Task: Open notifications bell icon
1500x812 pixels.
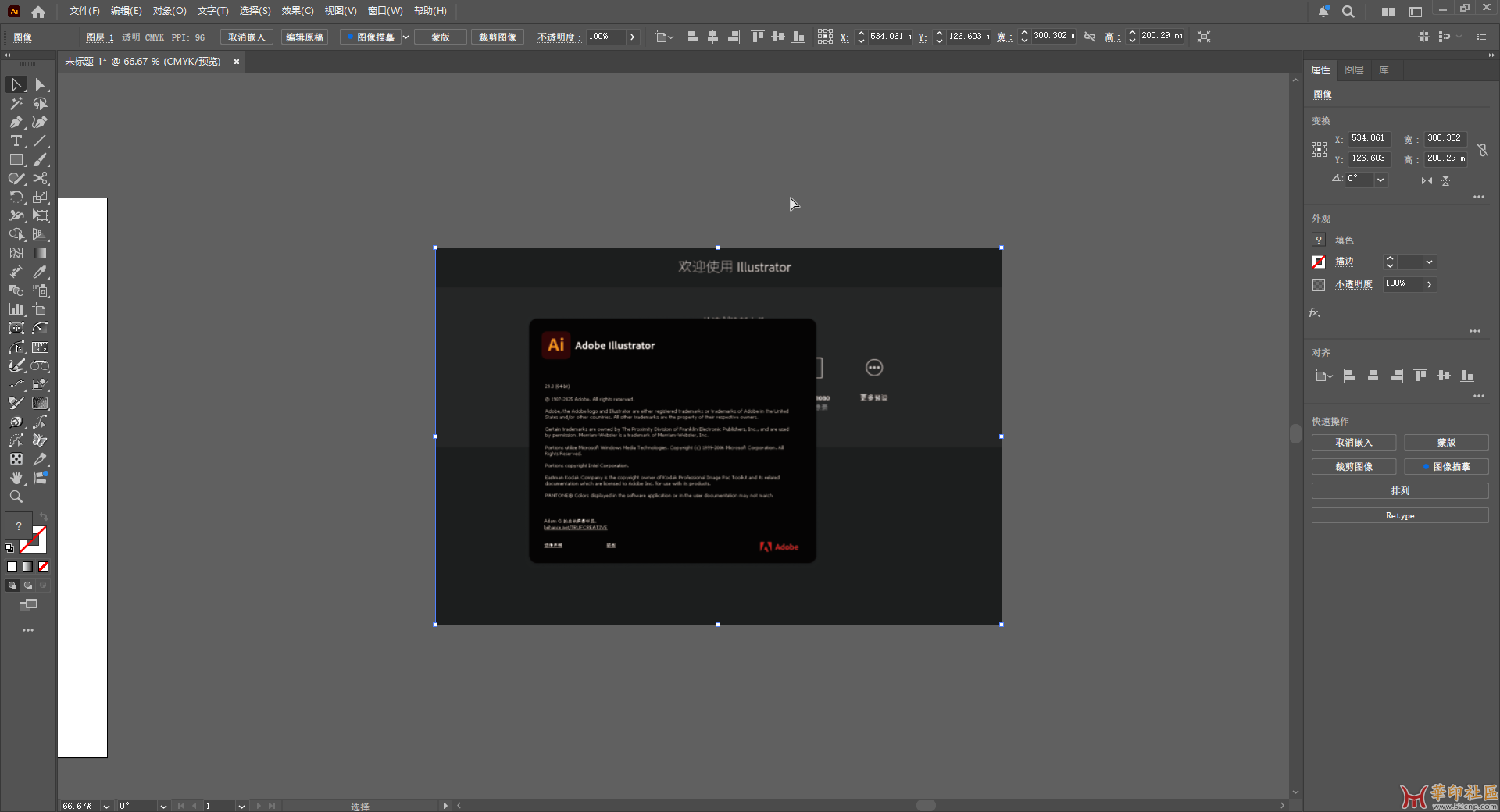Action: [x=1323, y=12]
